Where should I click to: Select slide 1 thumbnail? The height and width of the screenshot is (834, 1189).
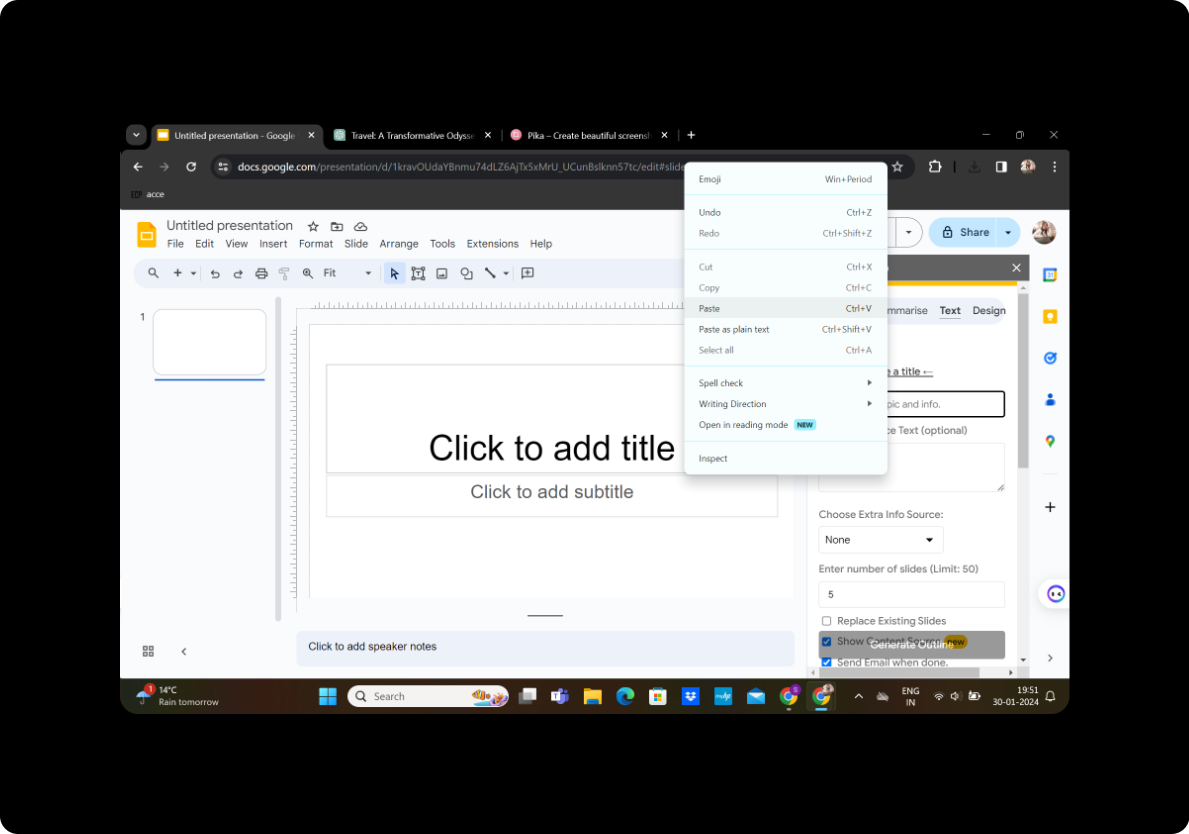tap(209, 342)
